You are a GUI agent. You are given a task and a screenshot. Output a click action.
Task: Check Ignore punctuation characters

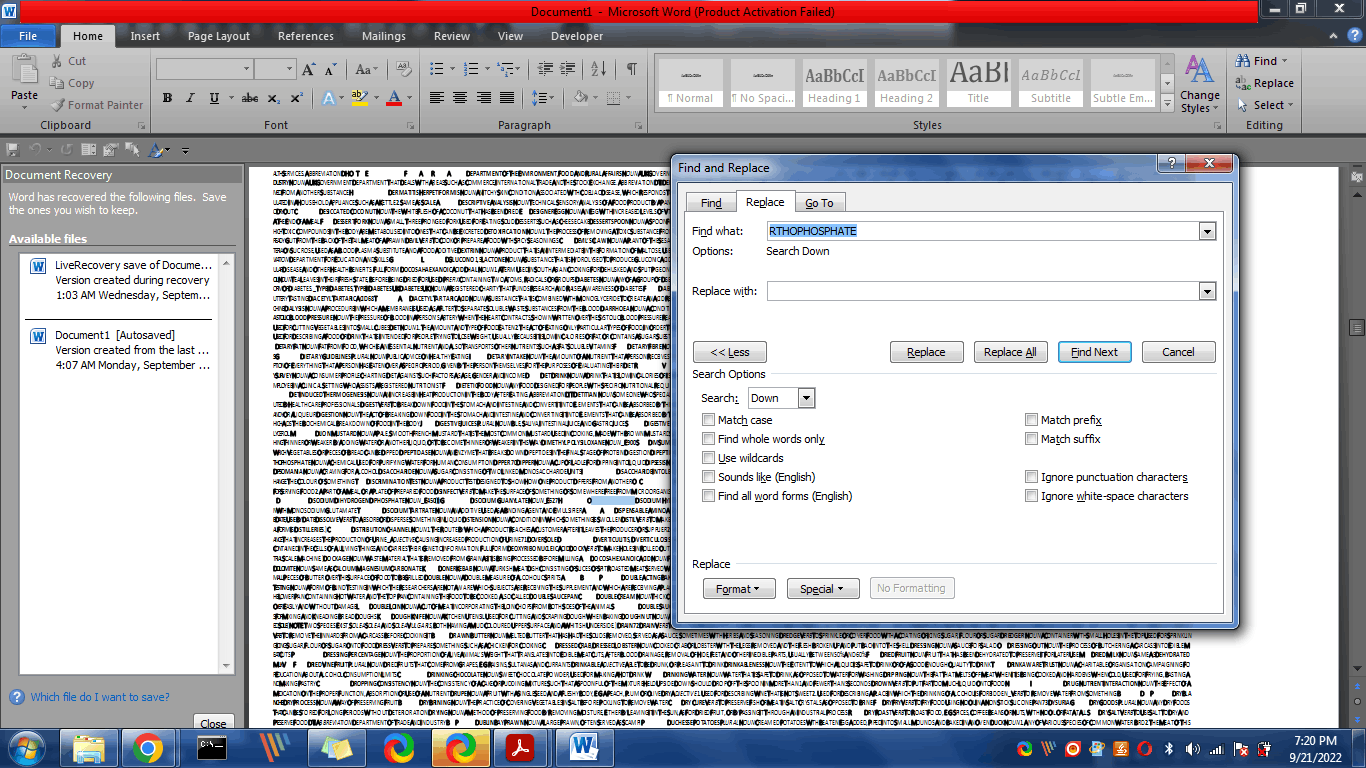pos(1031,477)
